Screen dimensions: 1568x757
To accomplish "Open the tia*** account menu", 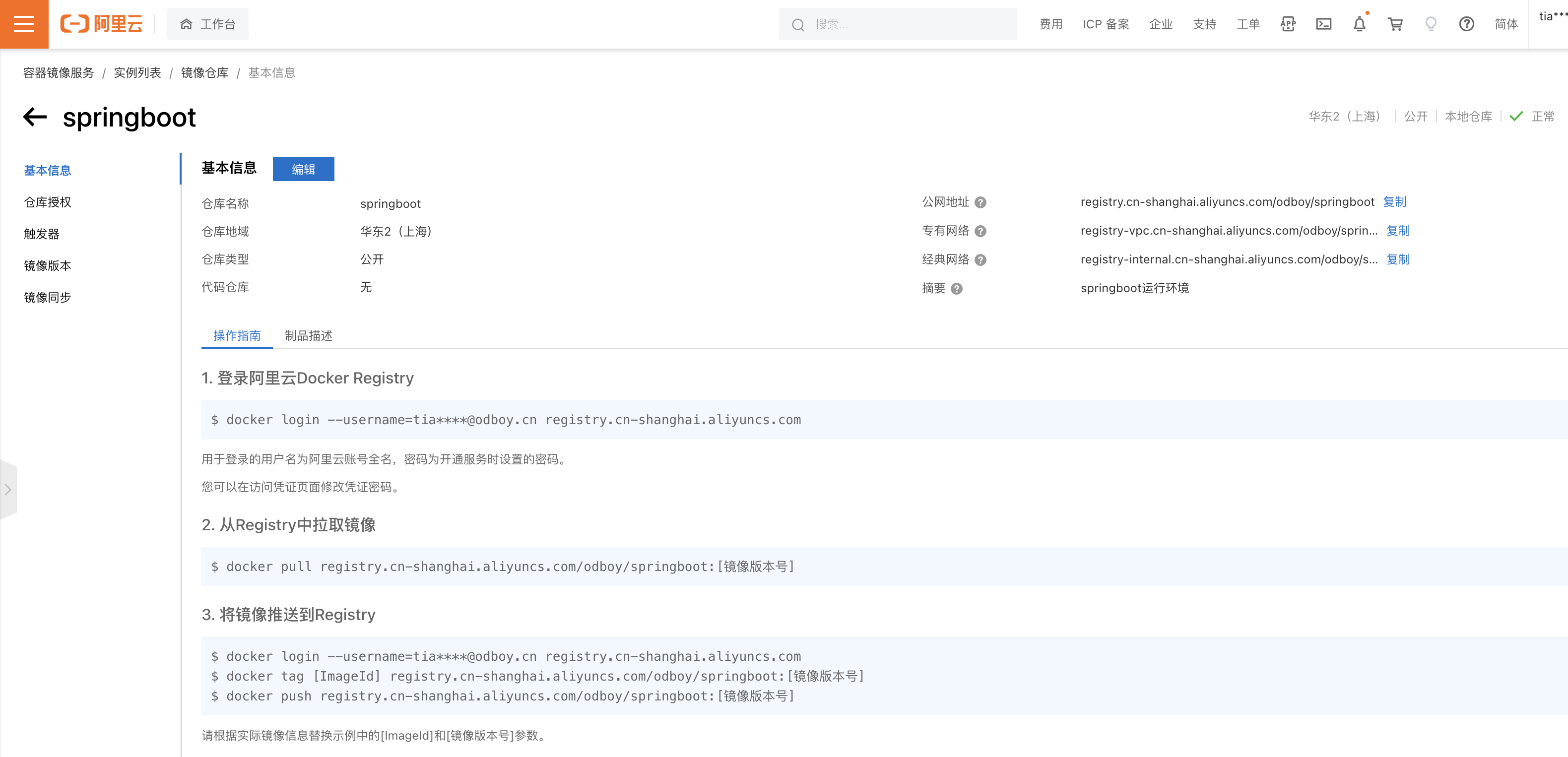I will pos(1551,16).
